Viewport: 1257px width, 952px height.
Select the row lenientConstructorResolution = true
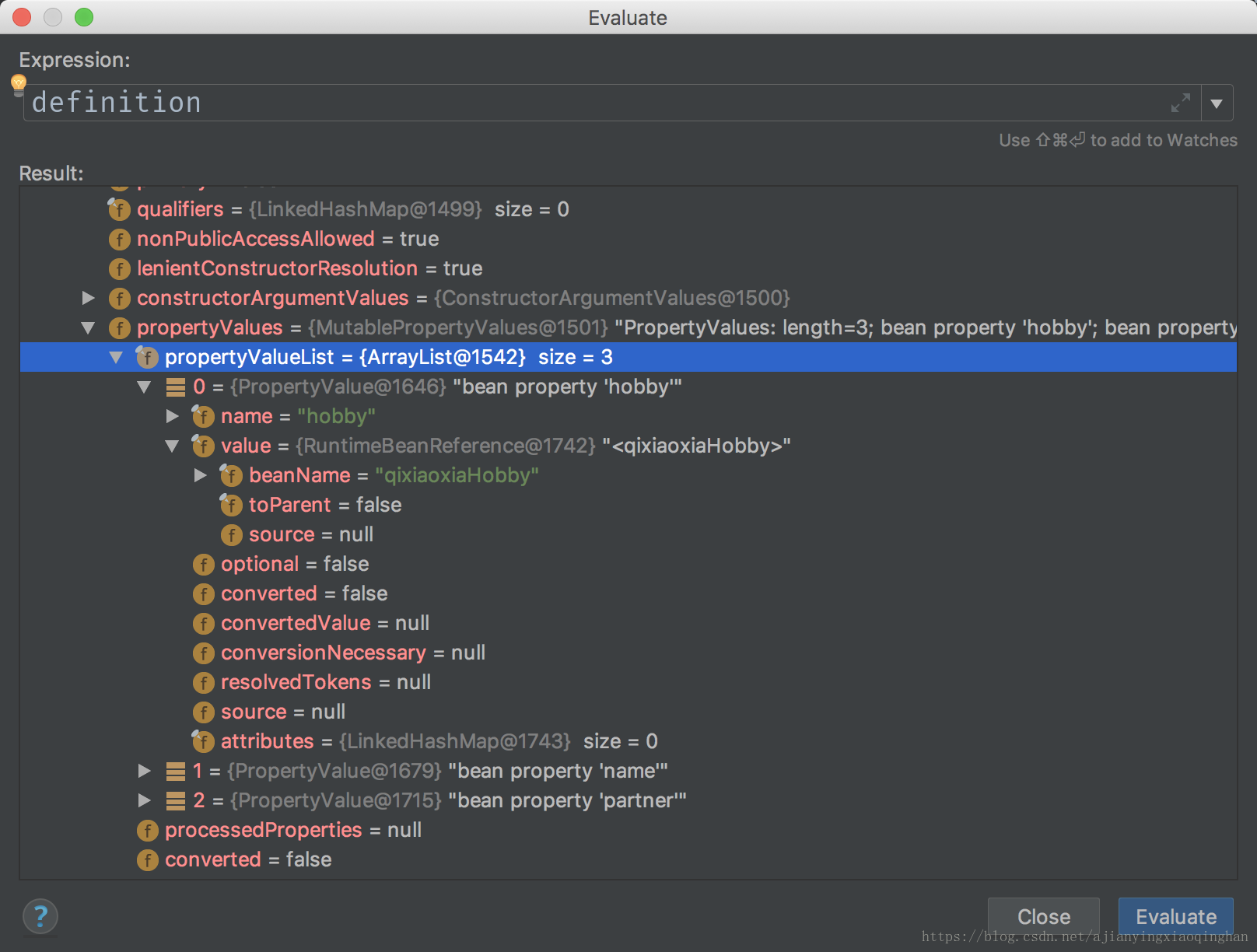tap(628, 268)
